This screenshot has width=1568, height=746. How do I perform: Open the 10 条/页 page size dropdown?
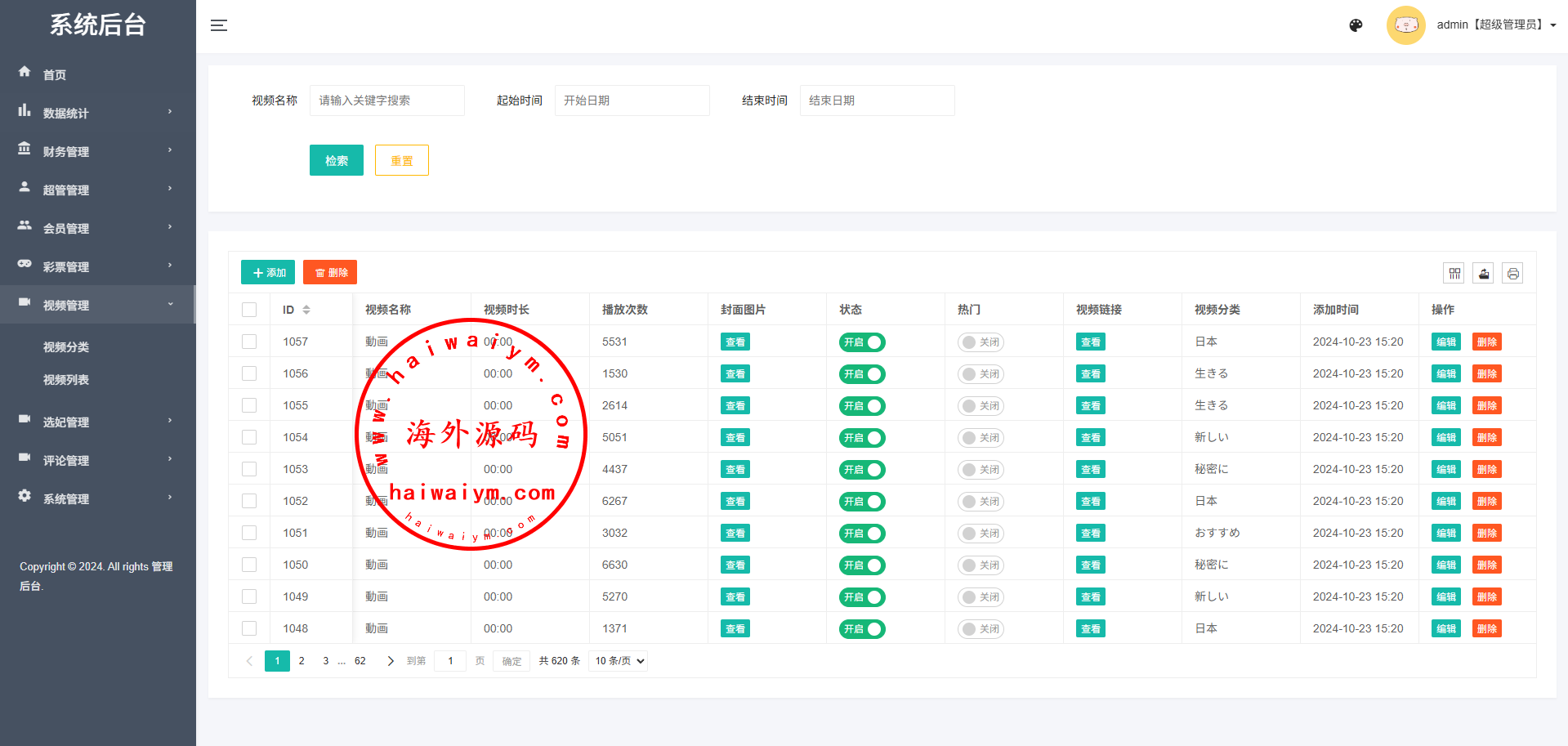click(x=619, y=661)
